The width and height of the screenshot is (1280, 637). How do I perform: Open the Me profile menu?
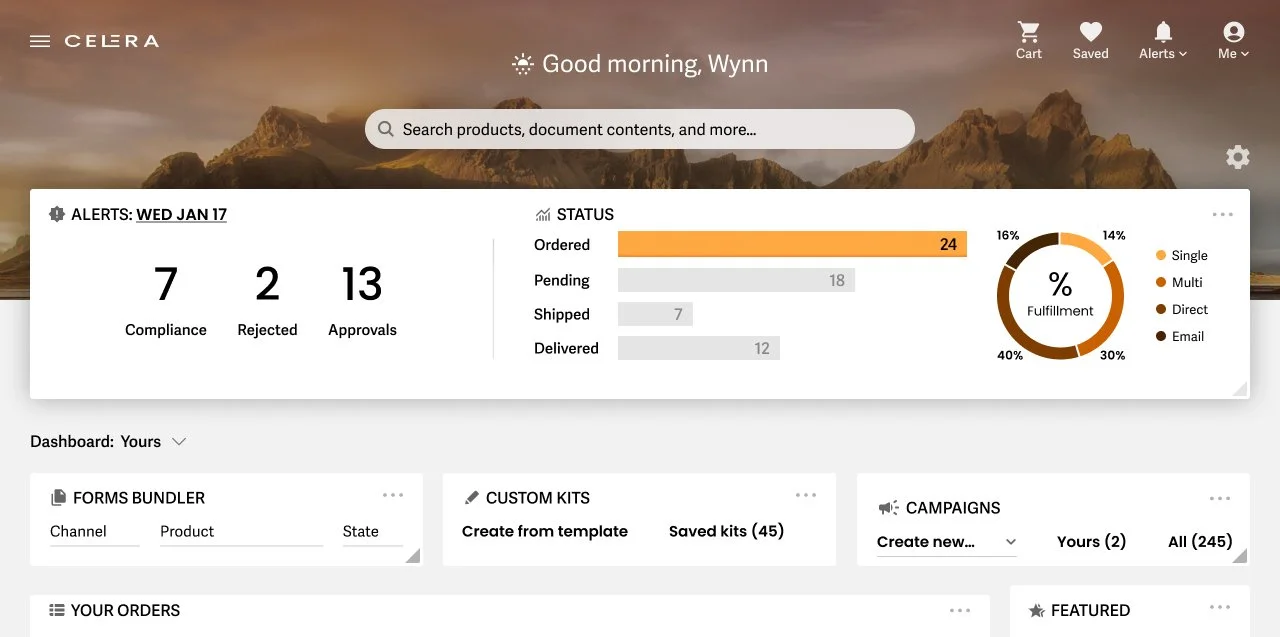1233,40
